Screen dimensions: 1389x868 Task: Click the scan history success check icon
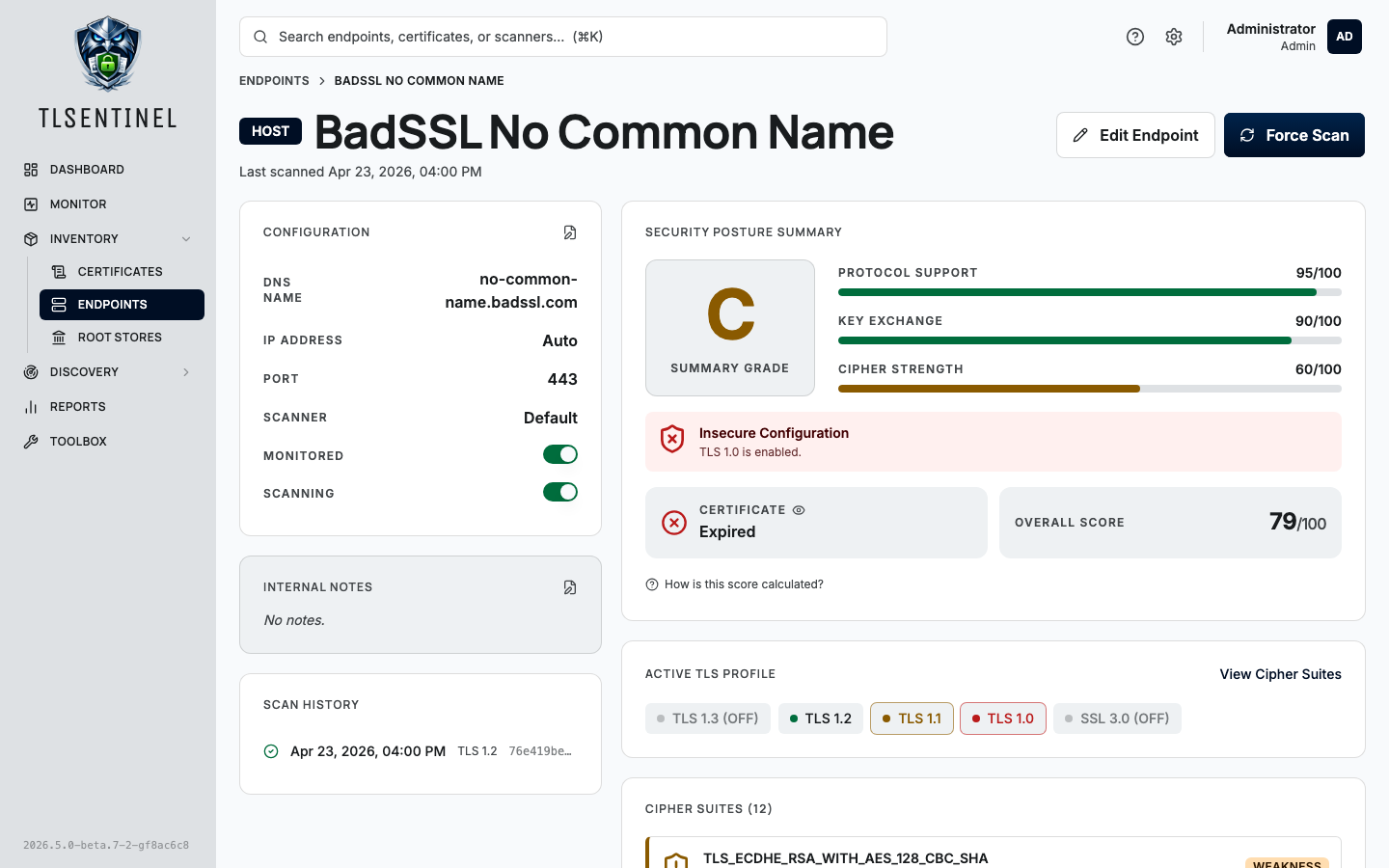[271, 751]
